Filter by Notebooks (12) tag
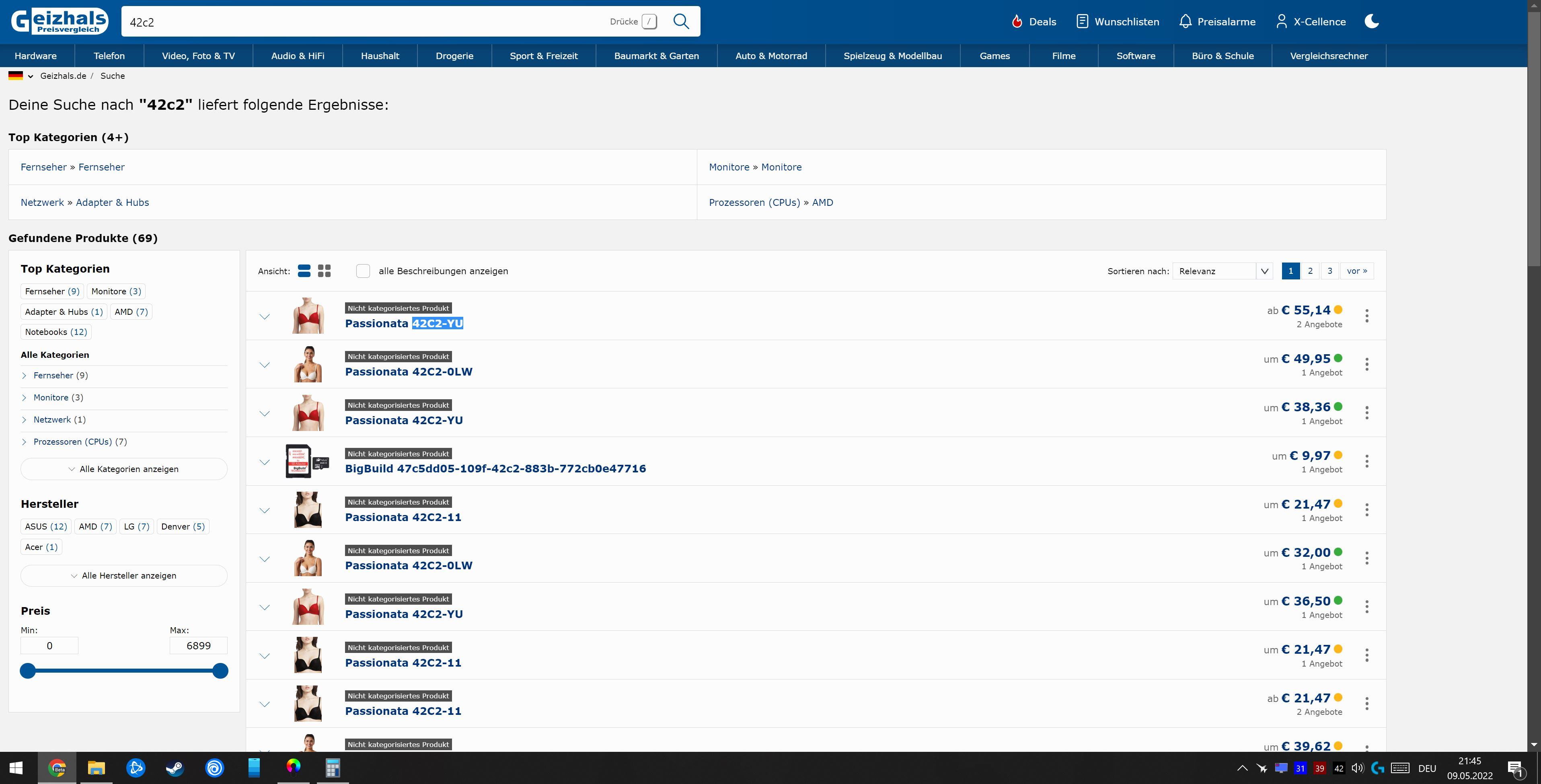Image resolution: width=1541 pixels, height=784 pixels. tap(56, 332)
